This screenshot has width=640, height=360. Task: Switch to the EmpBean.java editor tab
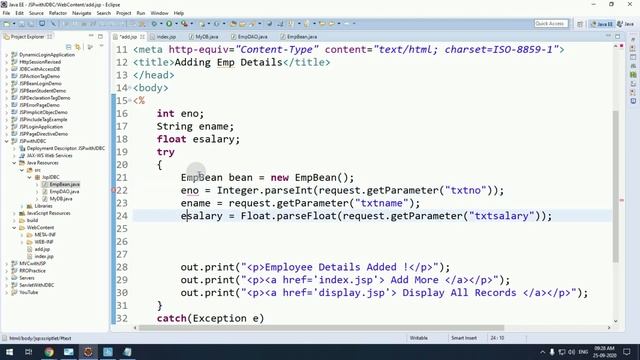click(x=299, y=37)
